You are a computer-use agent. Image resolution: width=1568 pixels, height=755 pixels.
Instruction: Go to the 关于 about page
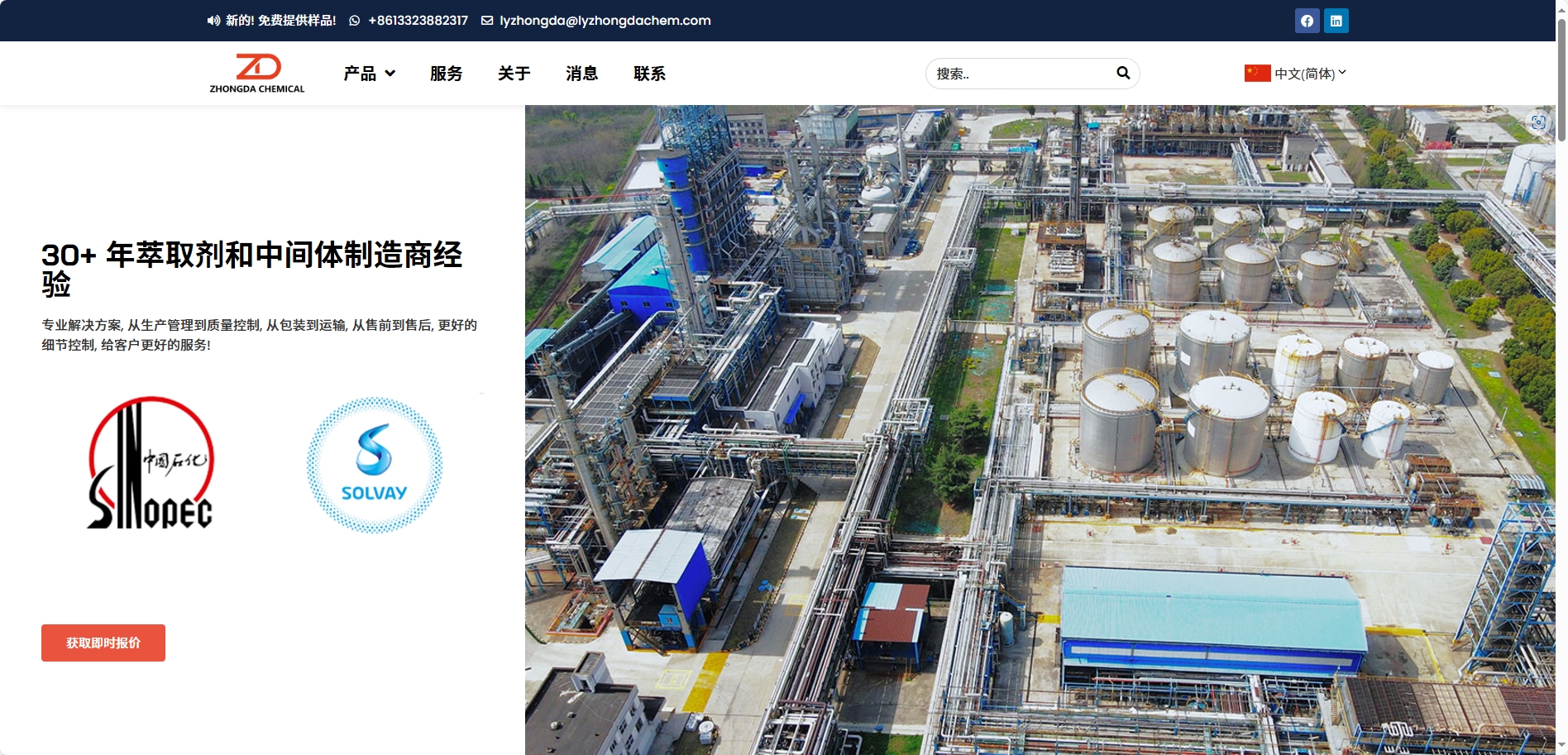click(514, 74)
